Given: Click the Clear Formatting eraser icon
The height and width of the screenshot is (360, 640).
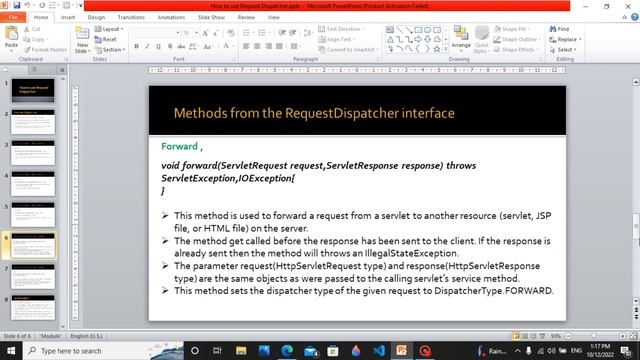Looking at the screenshot, I should (231, 33).
